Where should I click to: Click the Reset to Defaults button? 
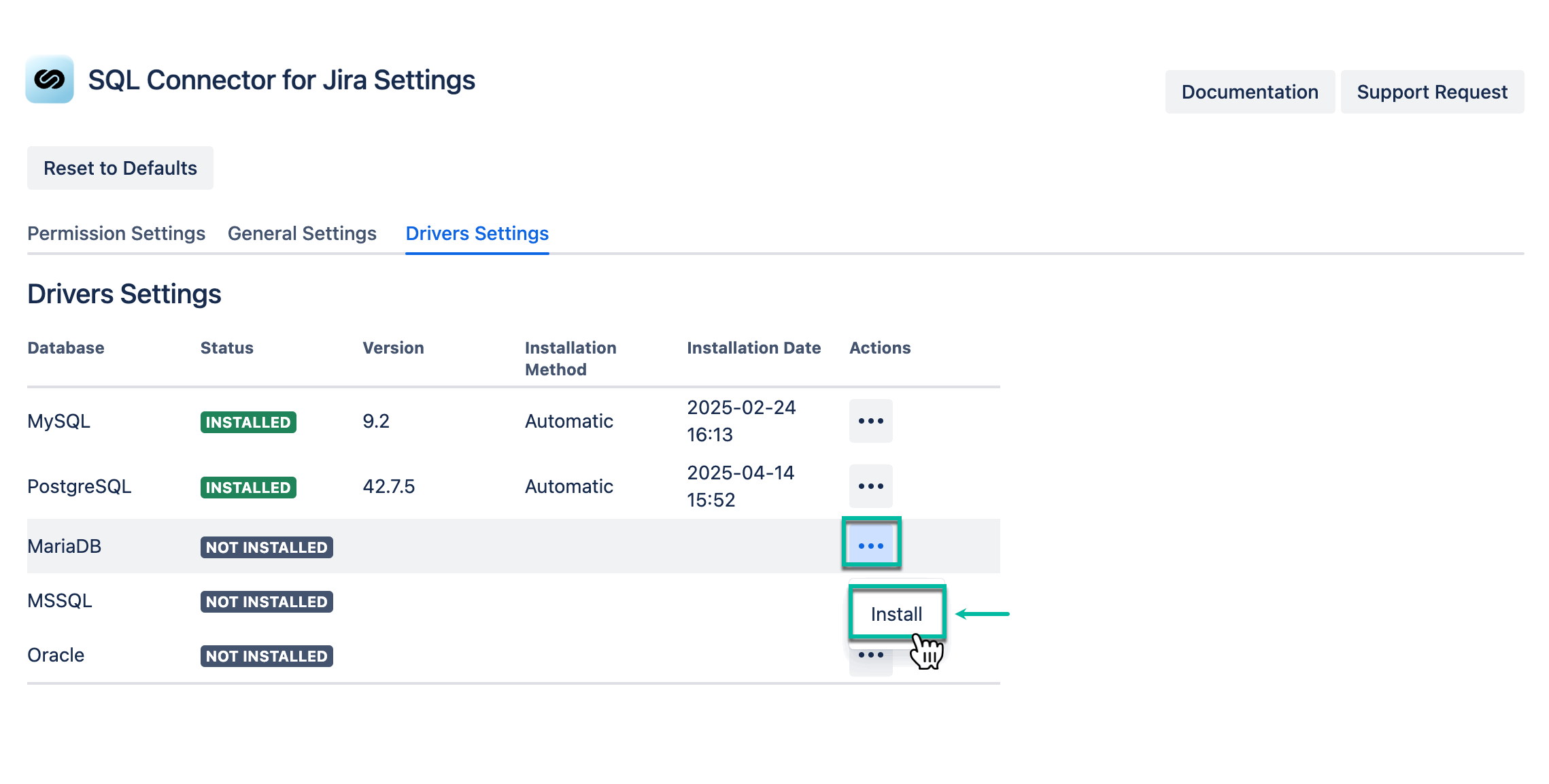click(120, 168)
